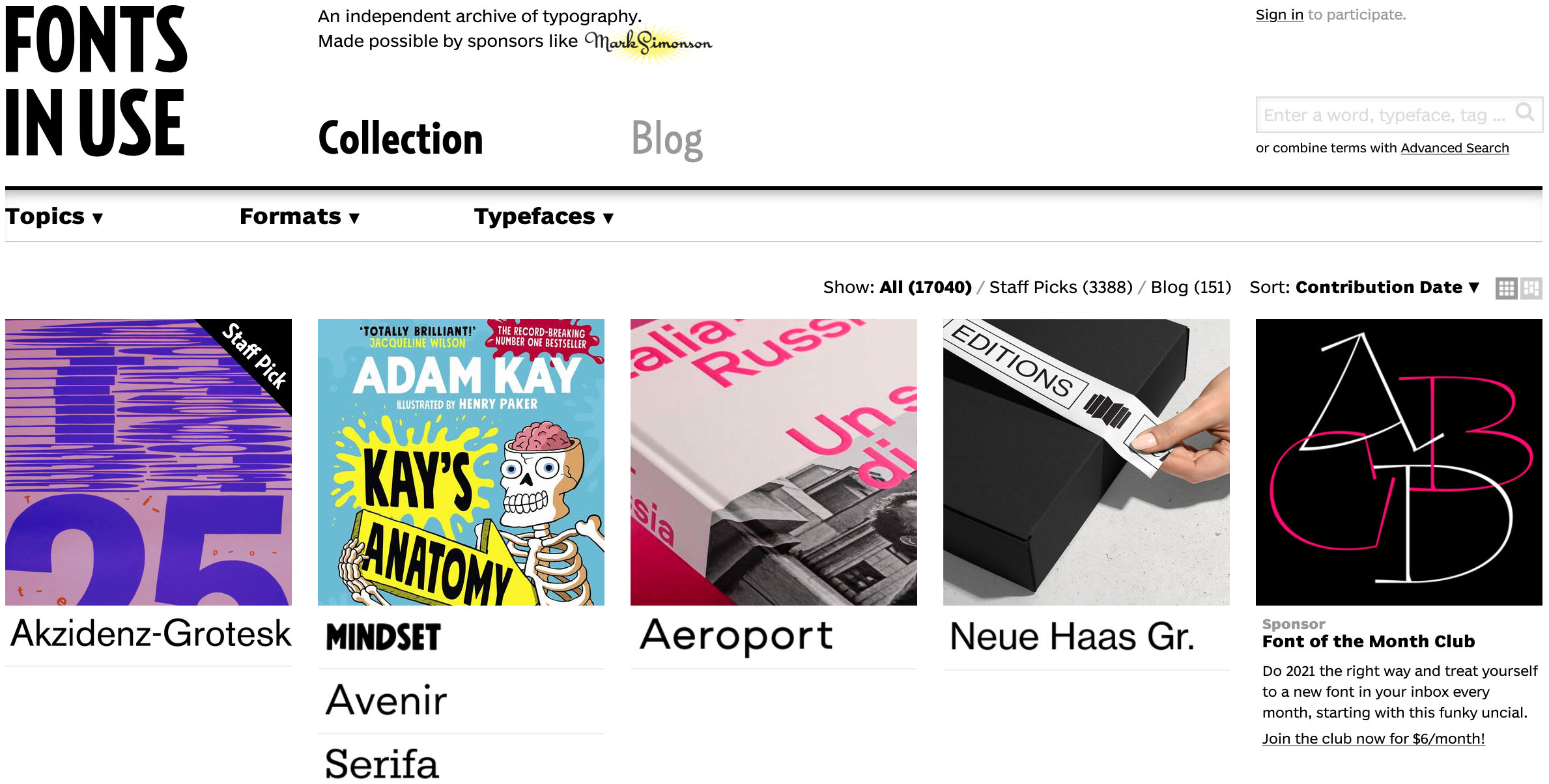Open the Fonts In Use logo homepage
Image resolution: width=1549 pixels, height=784 pixels.
point(96,81)
